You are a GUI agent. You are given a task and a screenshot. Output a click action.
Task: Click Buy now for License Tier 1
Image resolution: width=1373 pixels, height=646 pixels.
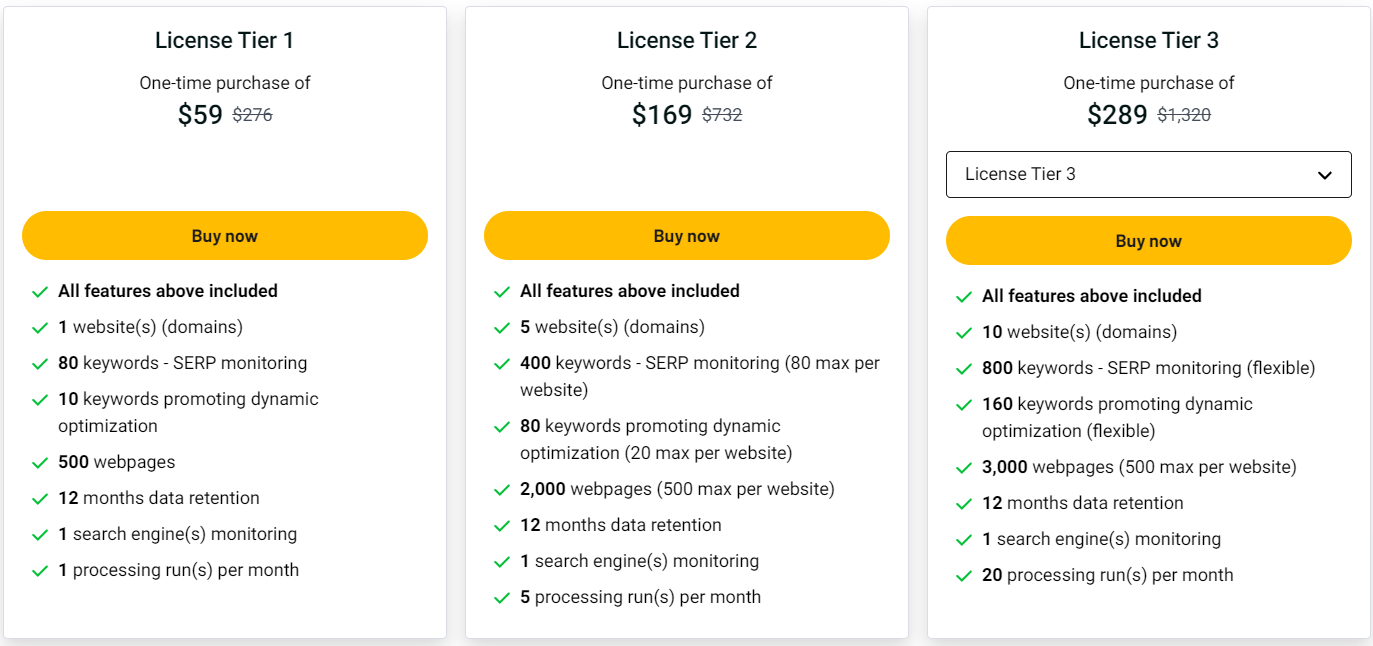tap(225, 236)
